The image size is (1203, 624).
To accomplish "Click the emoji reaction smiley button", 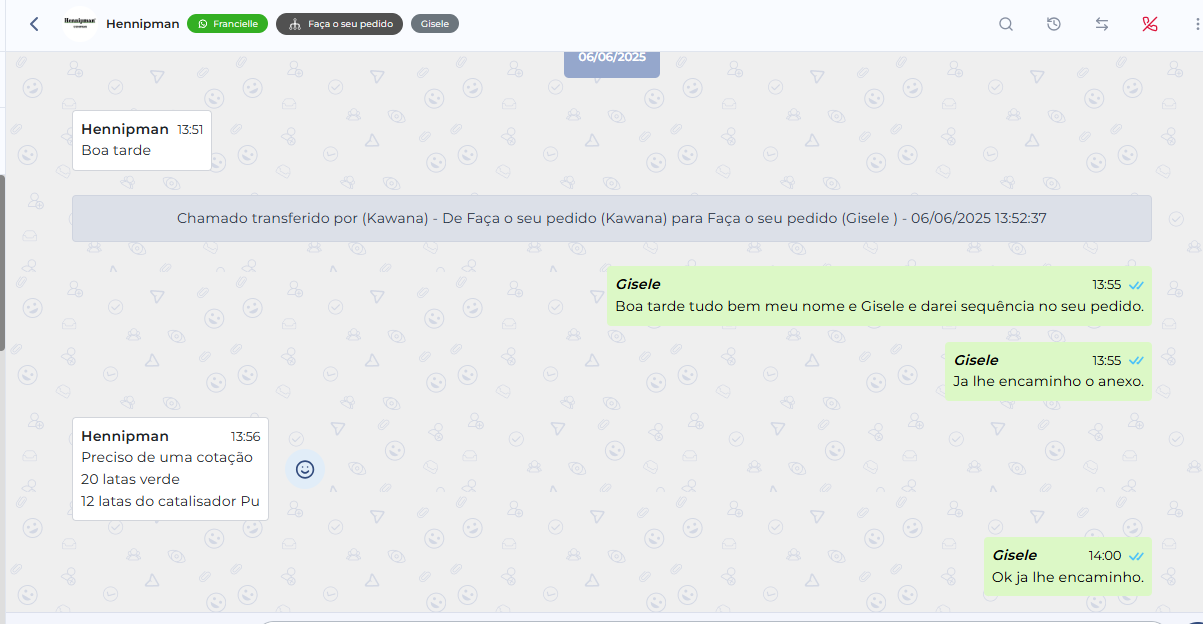I will (x=305, y=468).
